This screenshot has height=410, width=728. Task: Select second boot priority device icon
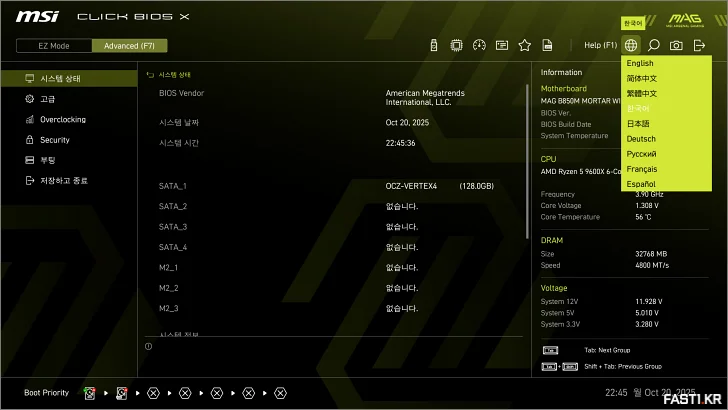click(122, 393)
